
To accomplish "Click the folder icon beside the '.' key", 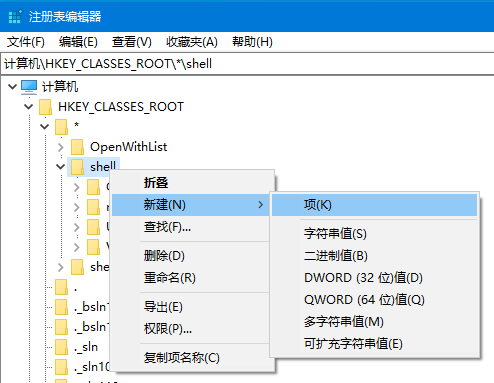I will click(61, 287).
